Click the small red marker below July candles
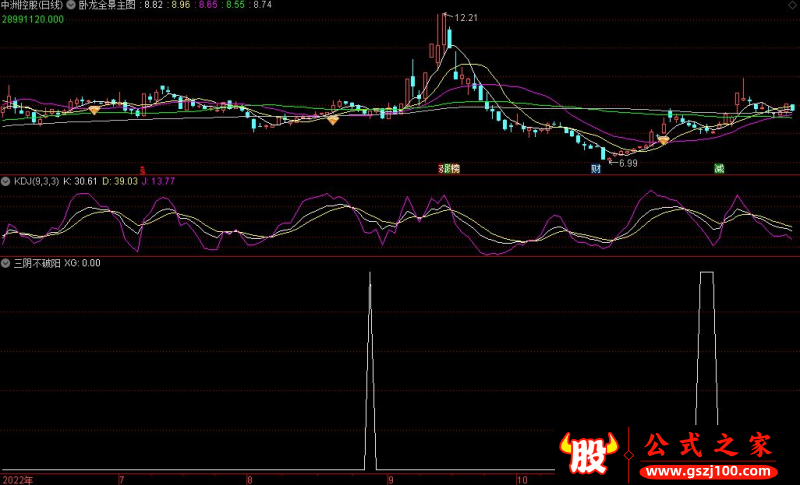 [x=142, y=168]
